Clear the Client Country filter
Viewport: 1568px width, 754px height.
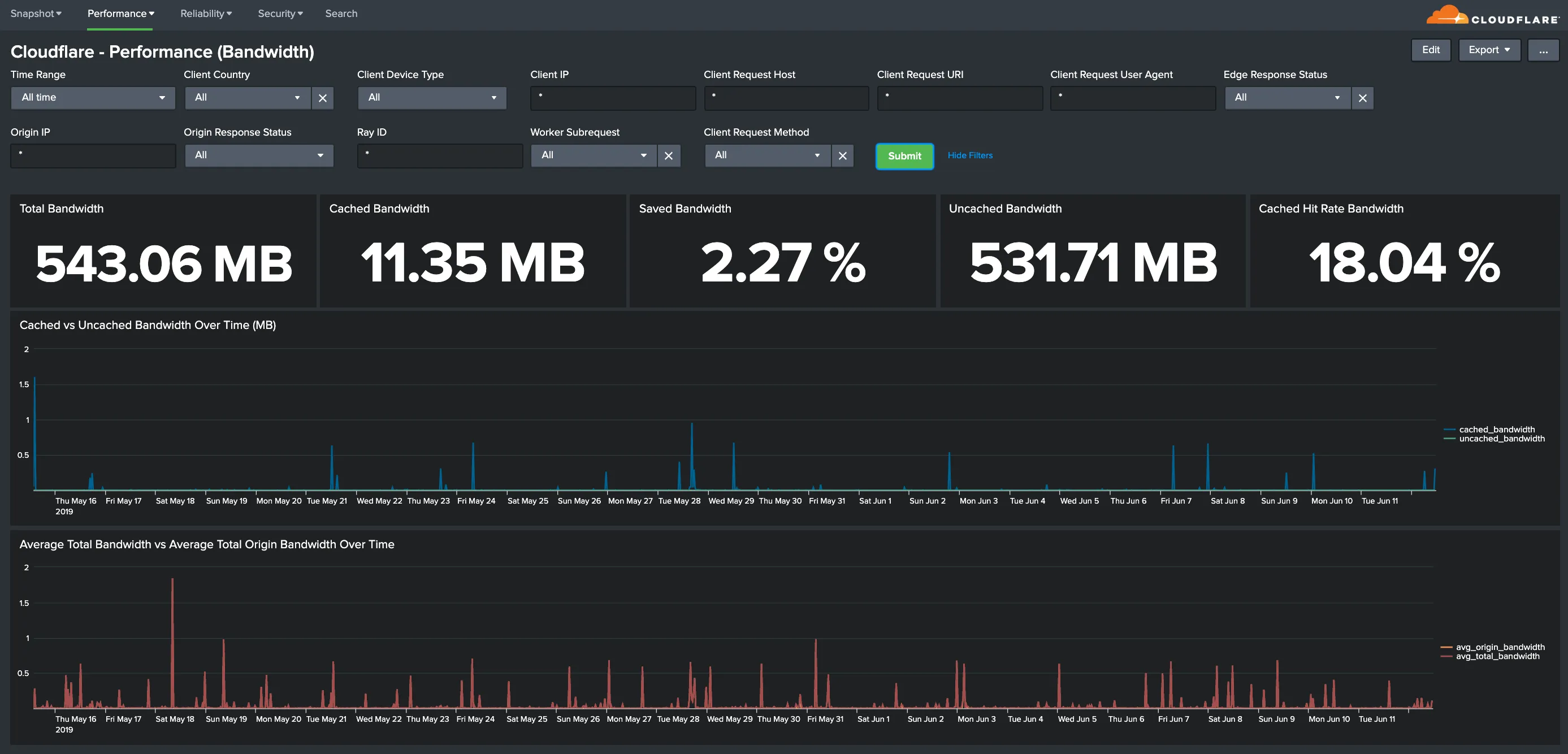coord(322,97)
